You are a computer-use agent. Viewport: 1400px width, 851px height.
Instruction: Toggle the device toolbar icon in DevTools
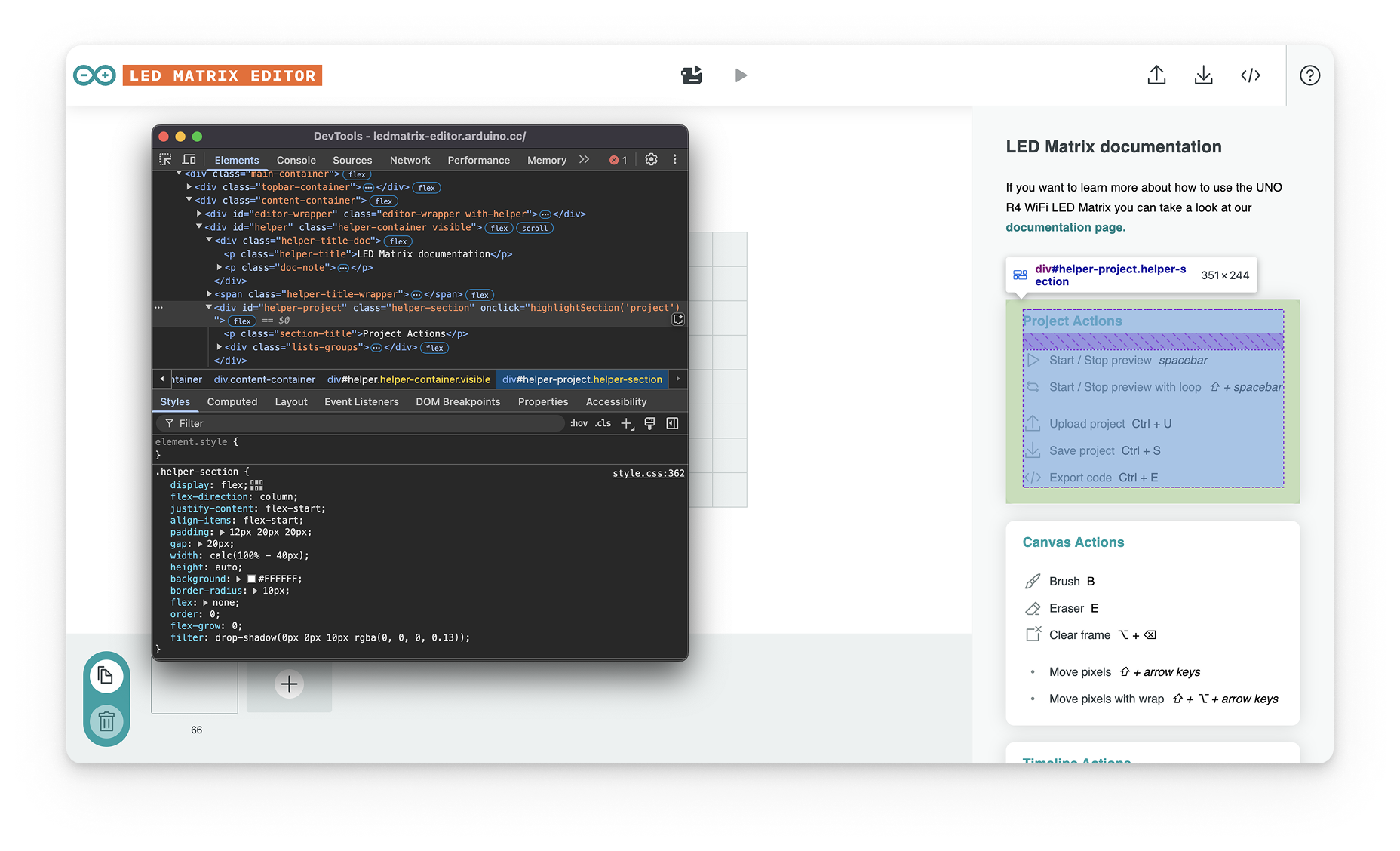tap(189, 160)
